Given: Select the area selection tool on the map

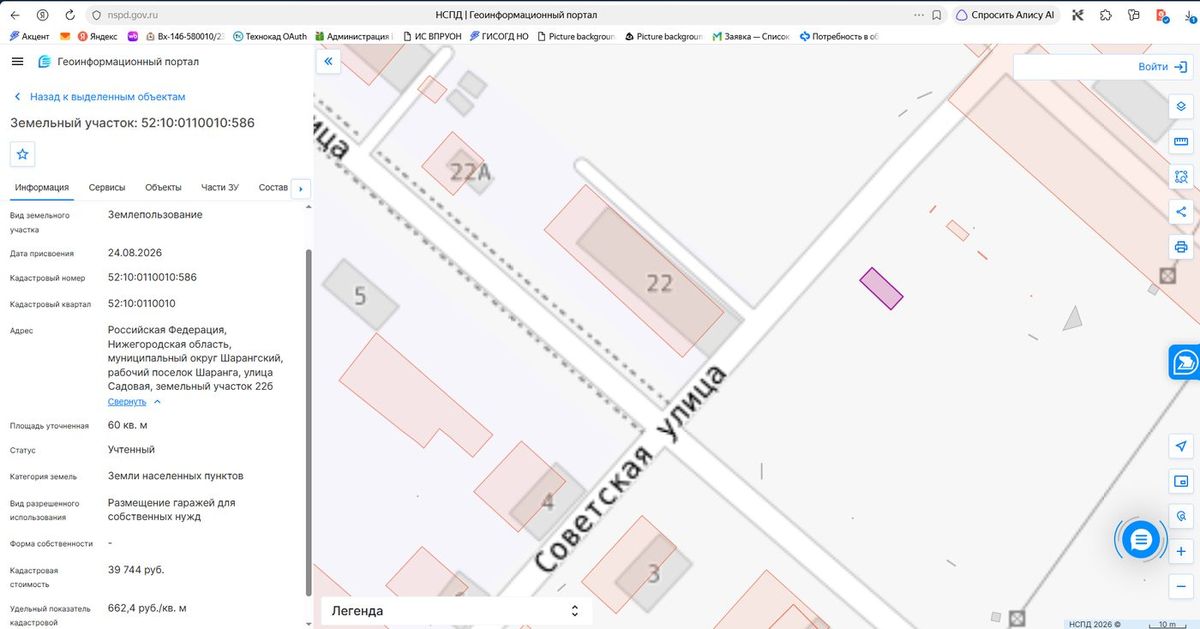Looking at the screenshot, I should coord(1181,176).
